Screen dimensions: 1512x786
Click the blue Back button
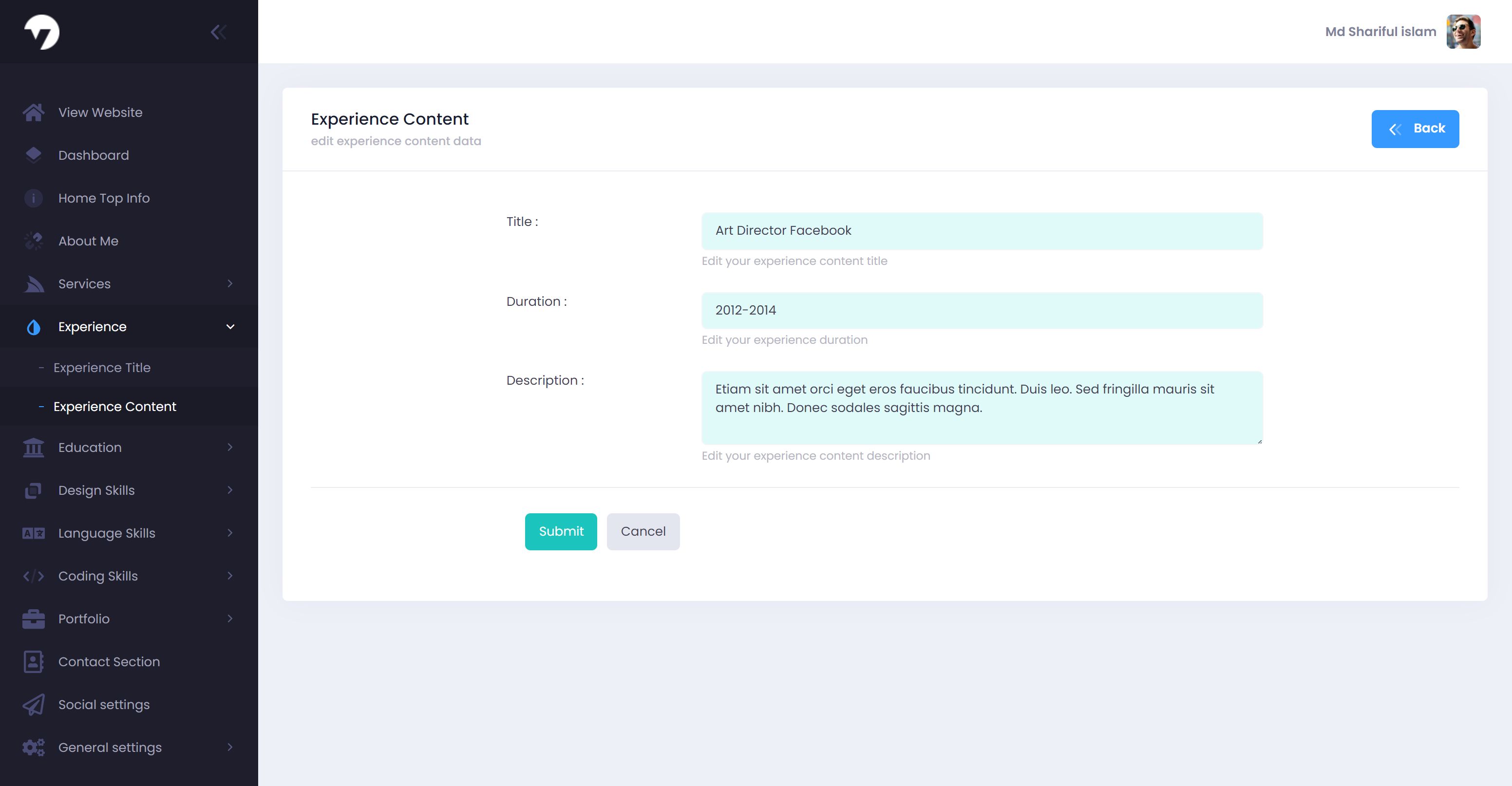coord(1415,129)
